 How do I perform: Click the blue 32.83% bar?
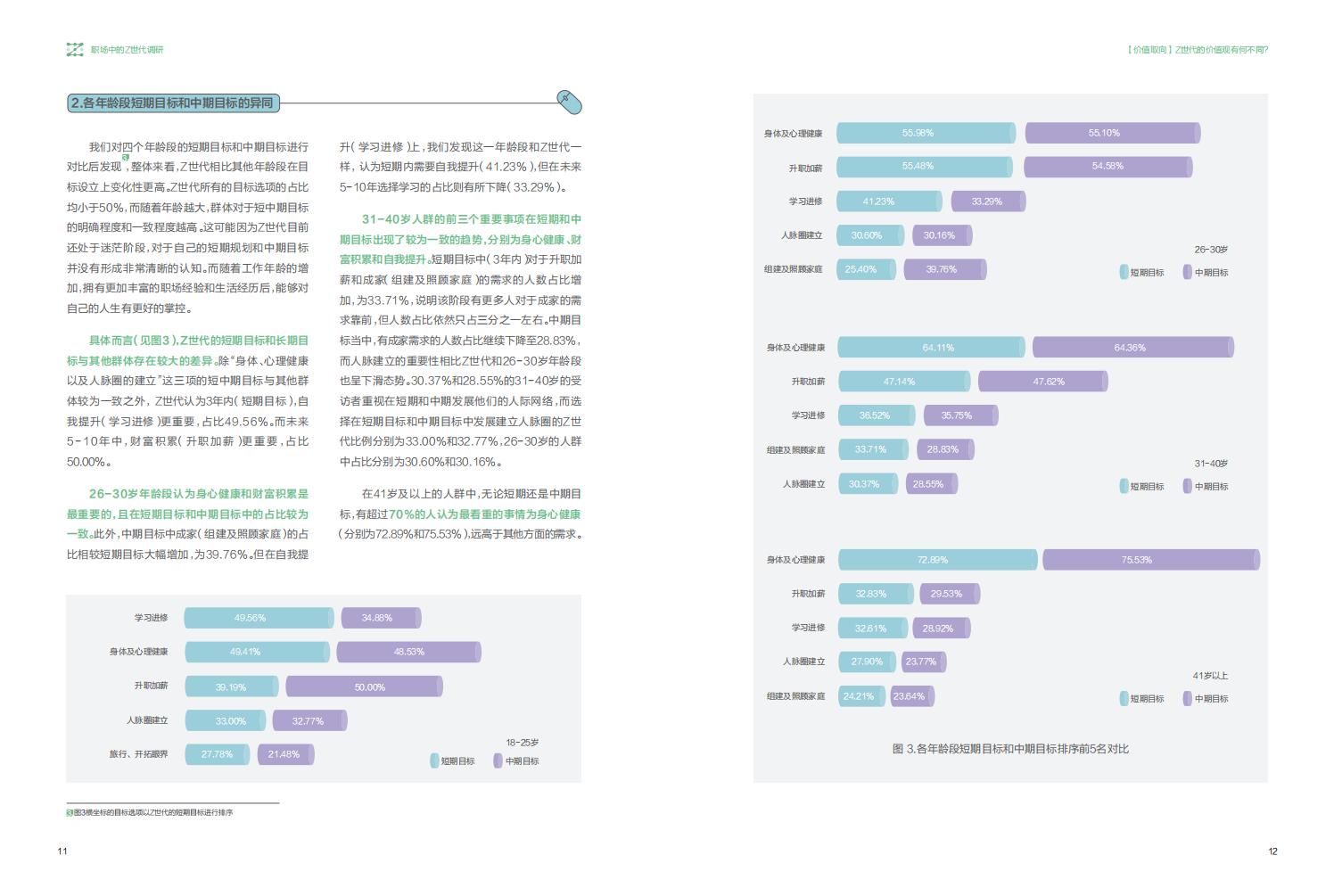(x=876, y=594)
